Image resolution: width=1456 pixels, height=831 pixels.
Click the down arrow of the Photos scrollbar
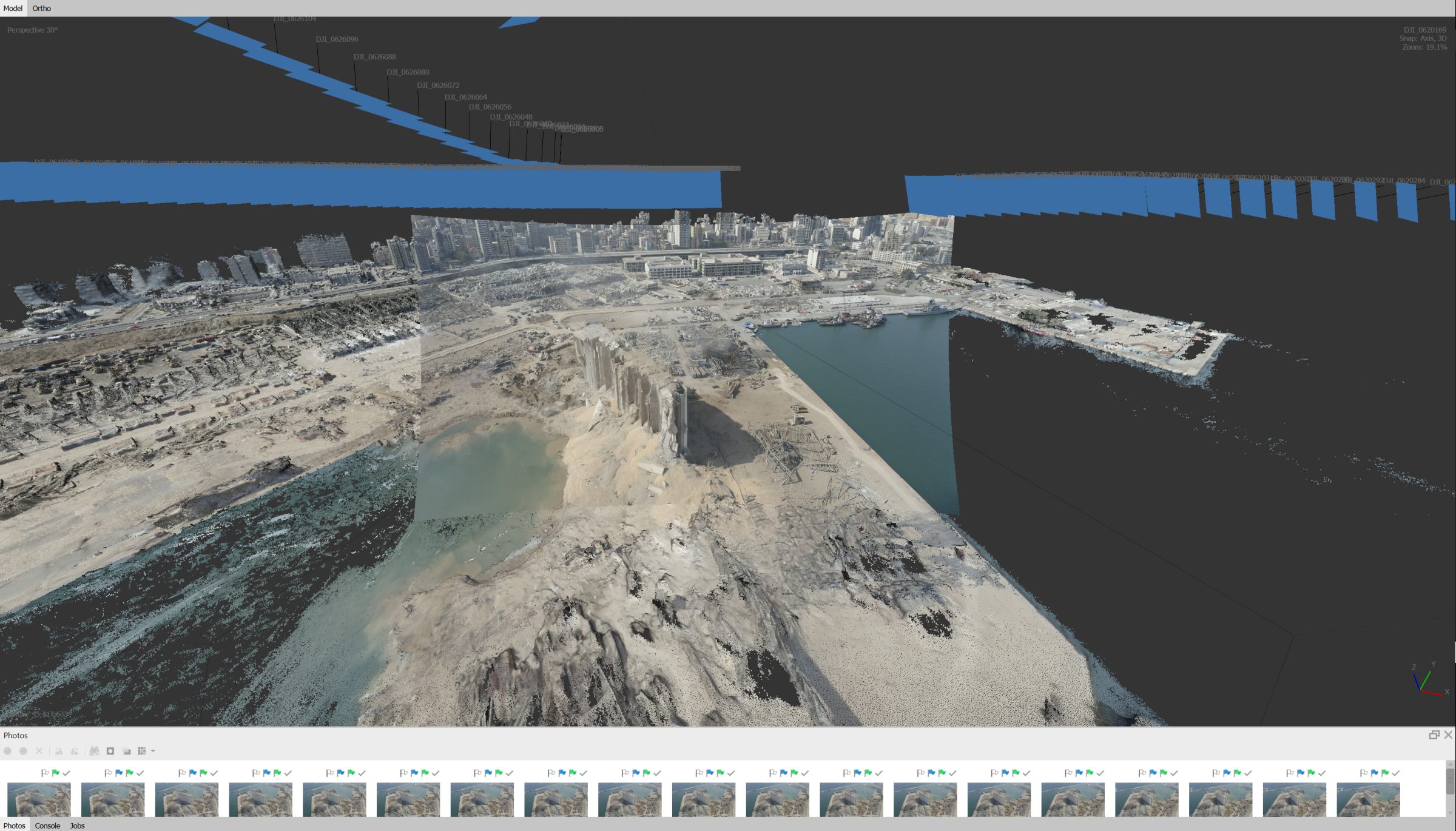tap(1450, 812)
